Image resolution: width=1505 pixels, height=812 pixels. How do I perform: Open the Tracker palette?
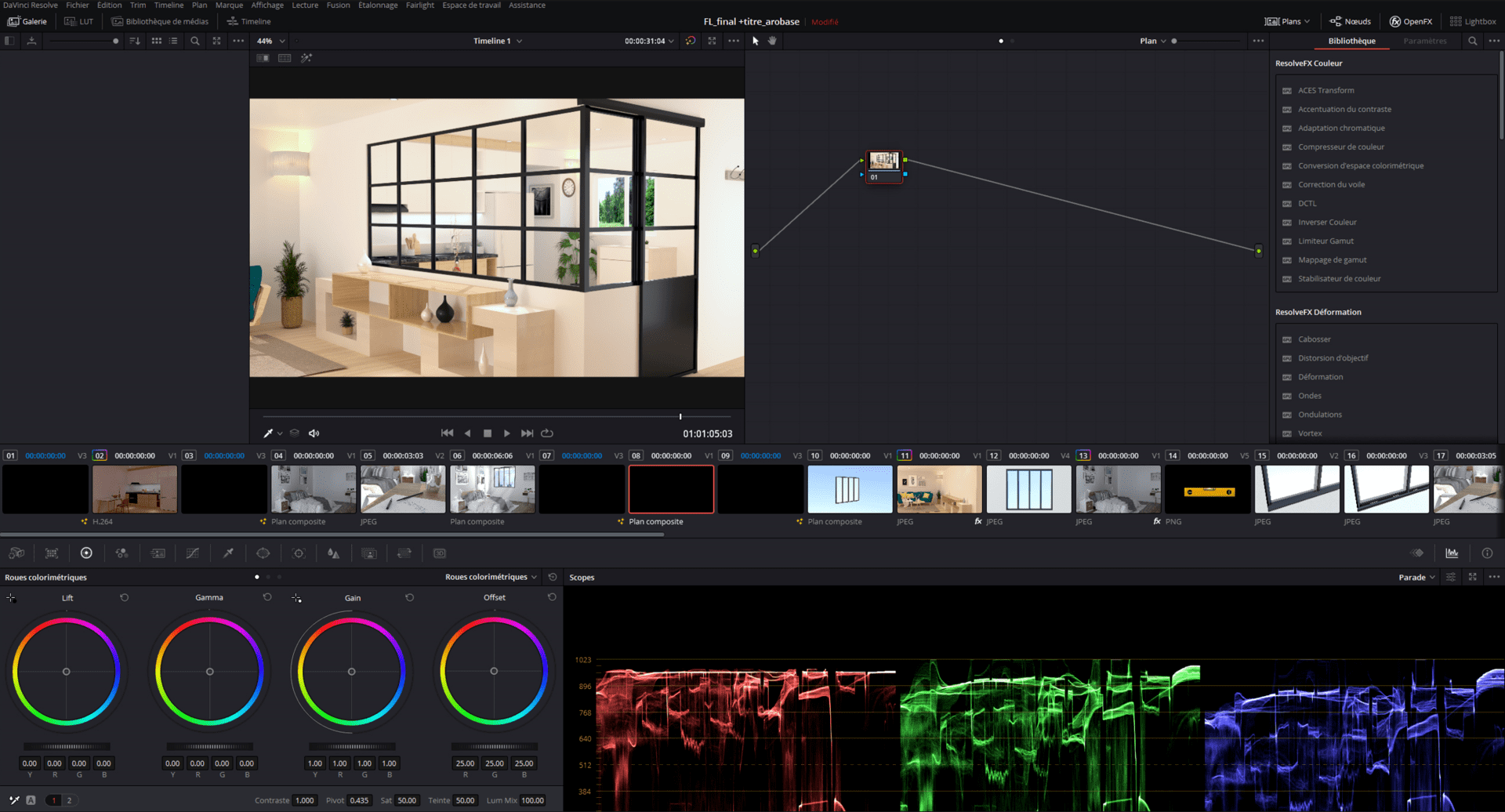(x=299, y=553)
